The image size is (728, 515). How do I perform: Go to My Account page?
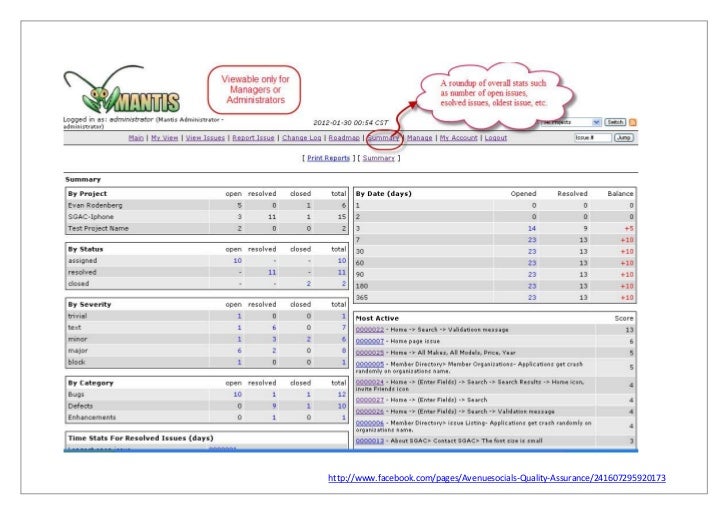coord(458,138)
